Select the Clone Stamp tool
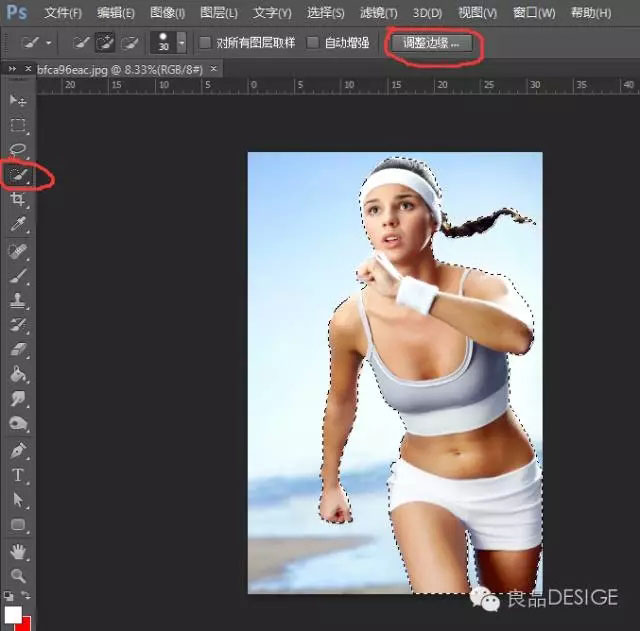 point(18,300)
